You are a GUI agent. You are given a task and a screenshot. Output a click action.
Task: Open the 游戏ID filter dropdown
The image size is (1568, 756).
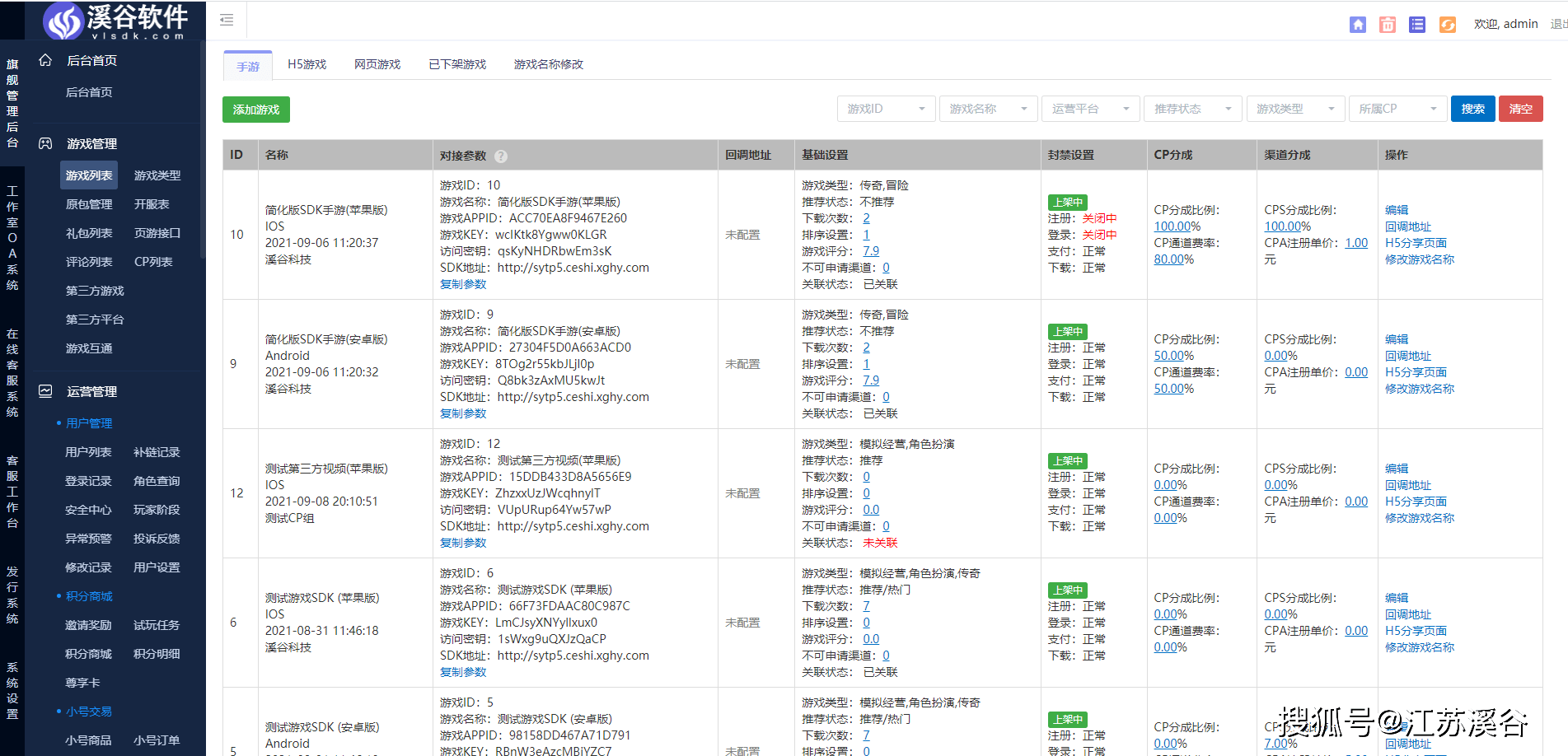point(886,109)
